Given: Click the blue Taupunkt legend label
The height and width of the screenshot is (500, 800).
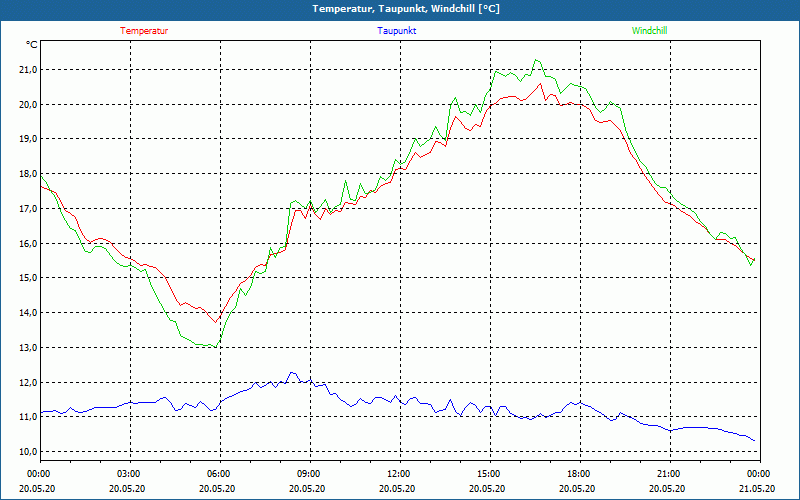Looking at the screenshot, I should tap(397, 31).
